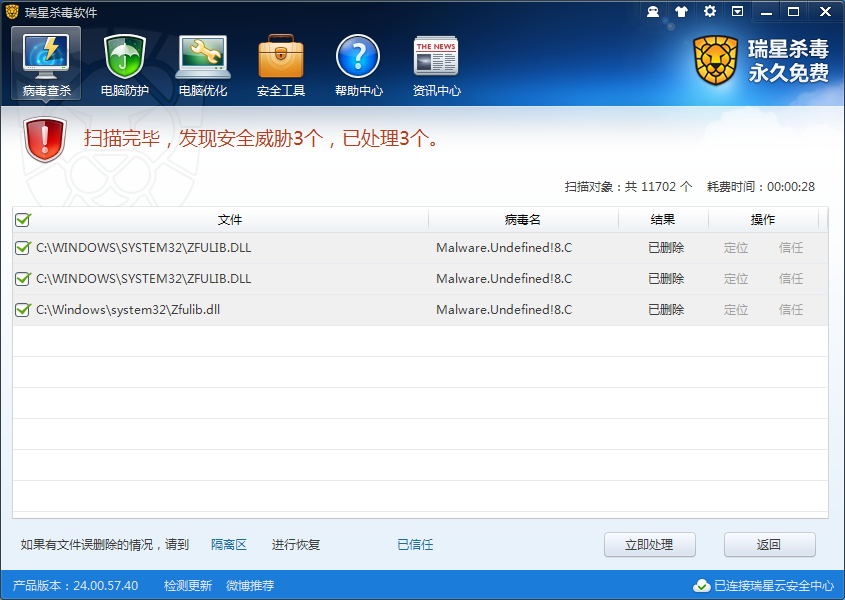Click the 结果 column header
Screen dimensions: 845x600
(x=663, y=219)
